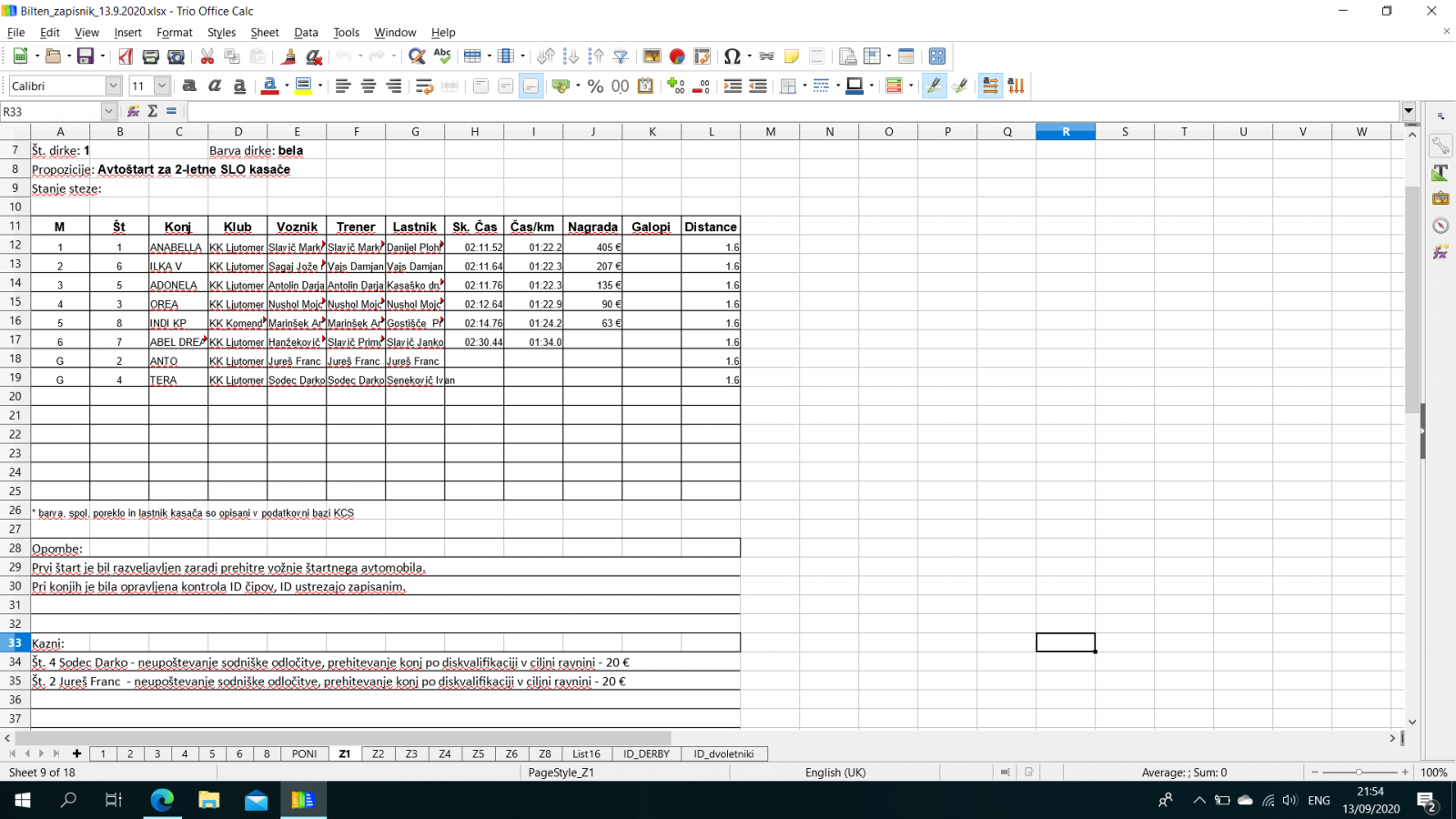
Task: Open the Find and Replace tool
Action: [417, 56]
